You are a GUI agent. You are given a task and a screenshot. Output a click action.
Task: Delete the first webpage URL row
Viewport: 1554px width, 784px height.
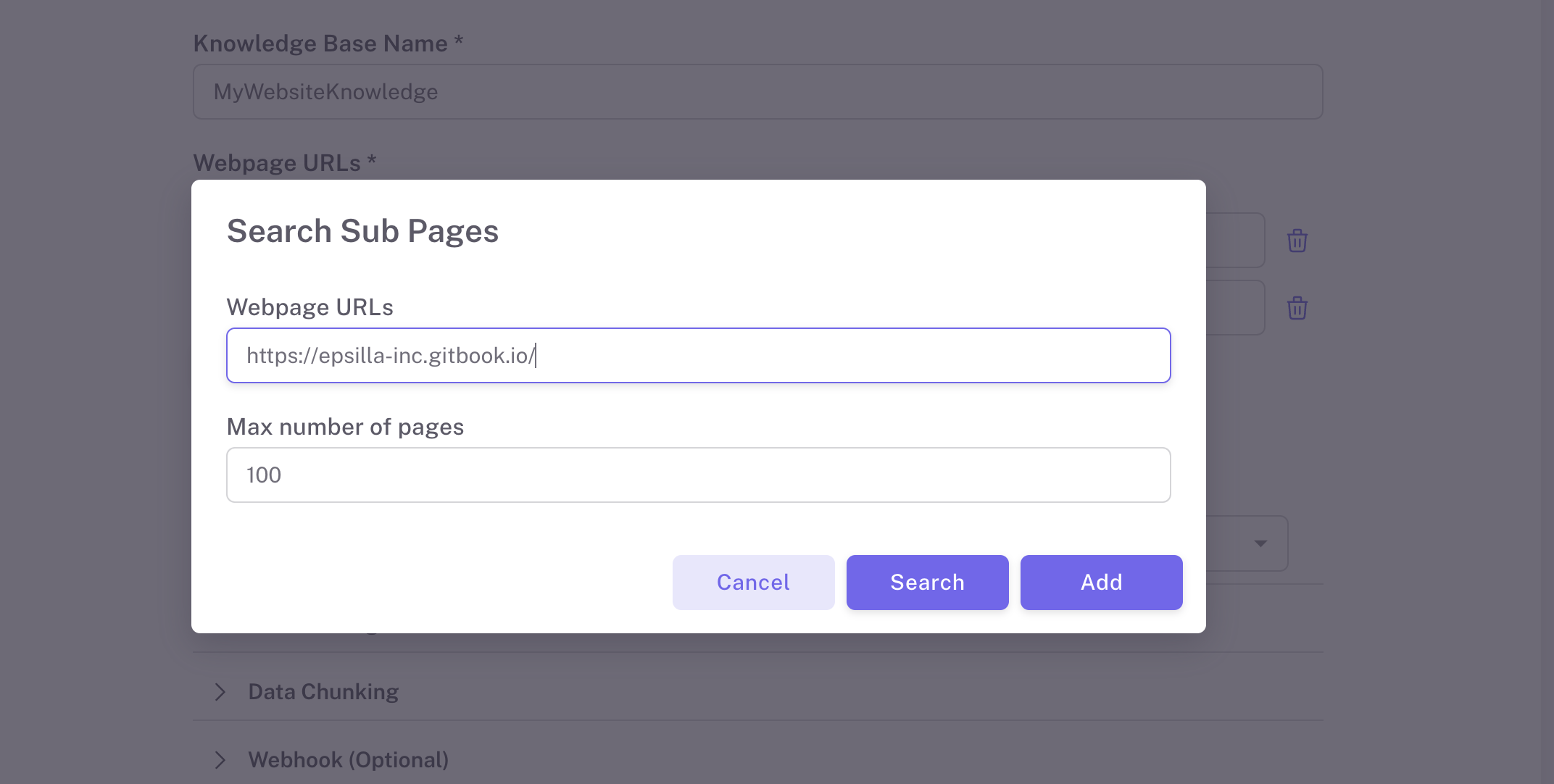(x=1297, y=241)
